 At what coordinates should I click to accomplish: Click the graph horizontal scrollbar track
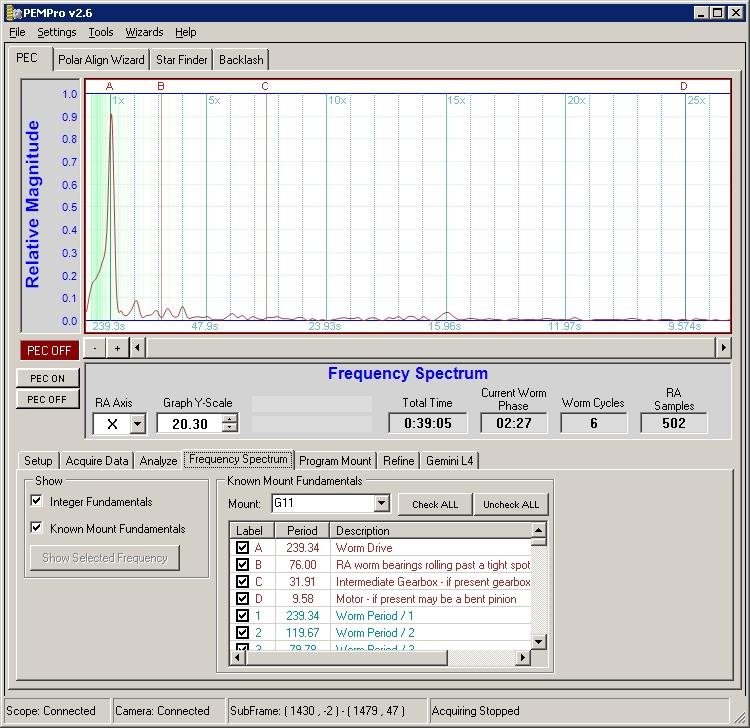click(x=430, y=348)
